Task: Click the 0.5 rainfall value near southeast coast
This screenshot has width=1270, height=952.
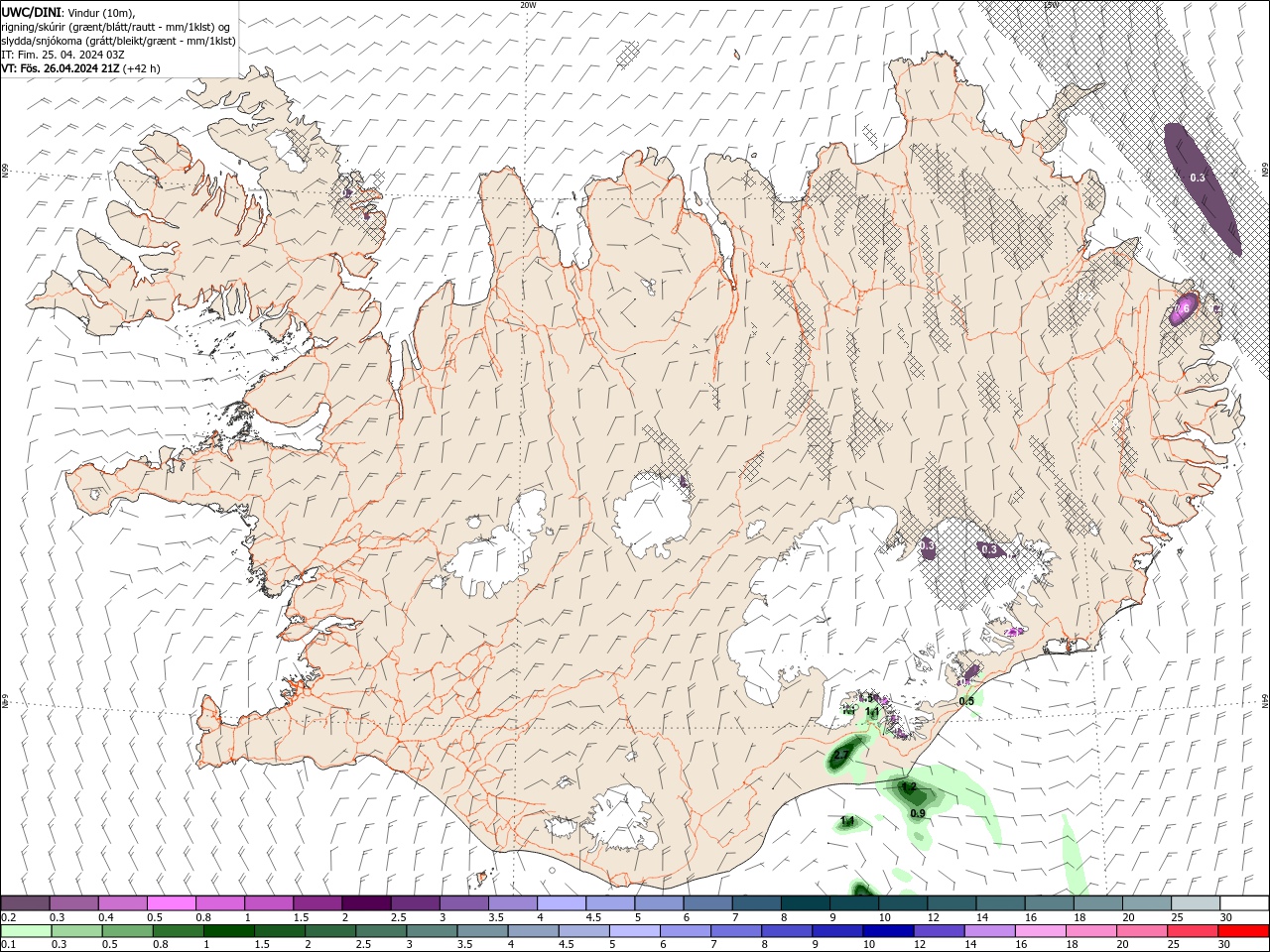Action: point(966,701)
